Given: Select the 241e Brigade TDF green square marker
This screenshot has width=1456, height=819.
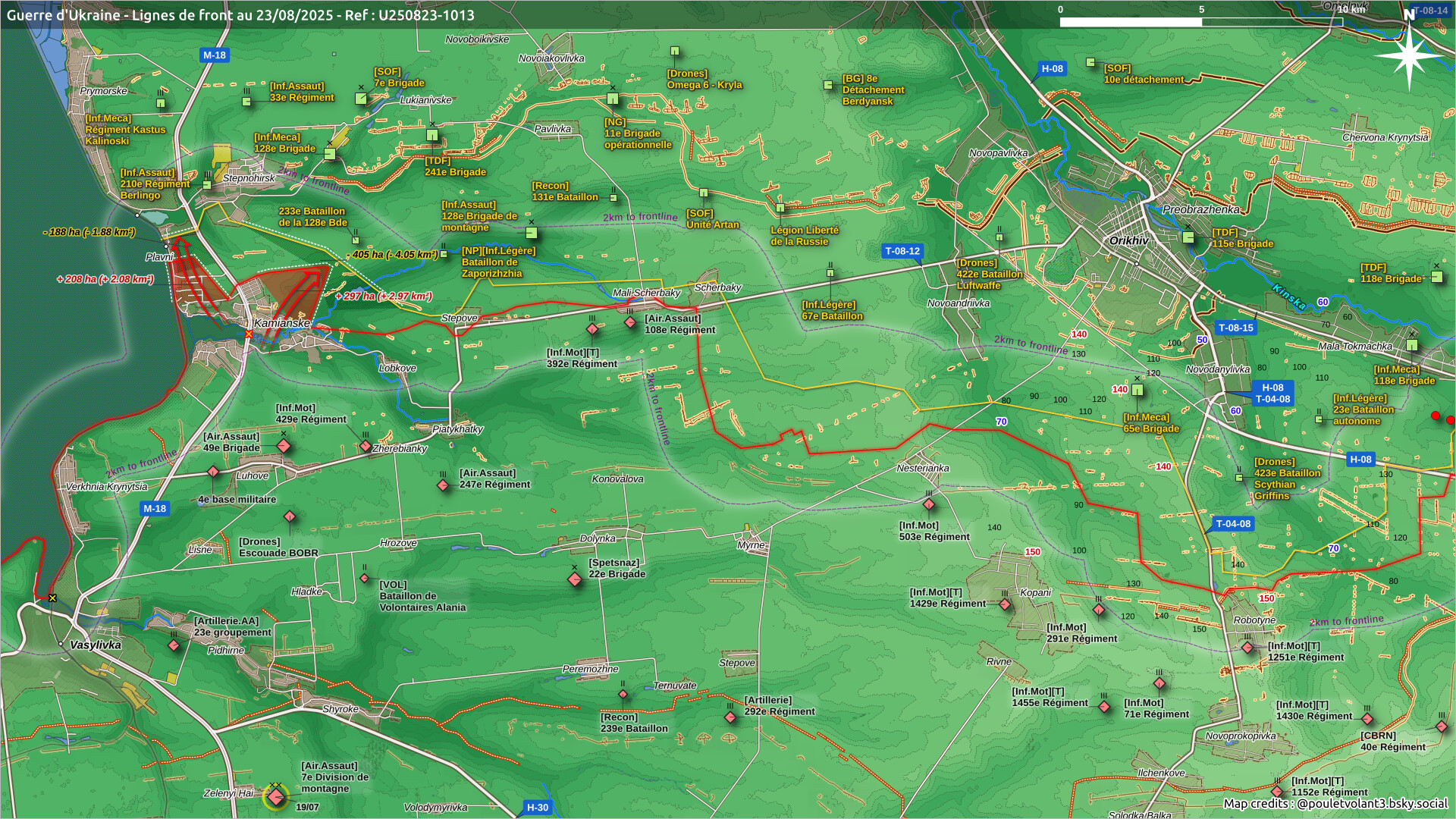Looking at the screenshot, I should point(432,136).
